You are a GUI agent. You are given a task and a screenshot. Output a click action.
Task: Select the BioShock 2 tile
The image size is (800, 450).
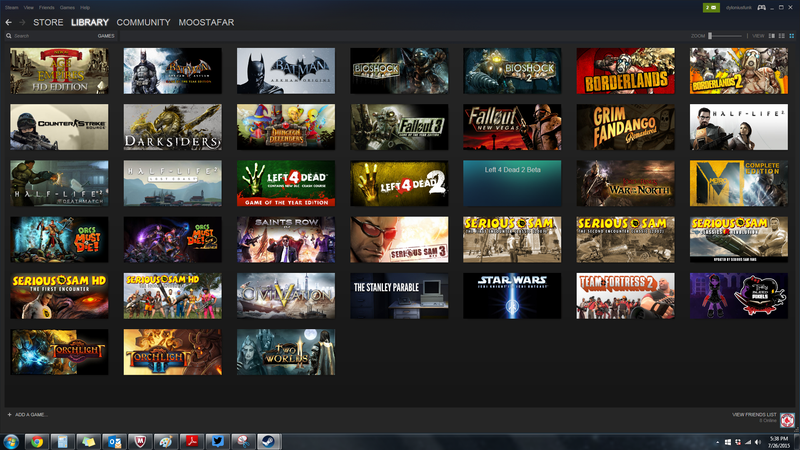[x=512, y=71]
